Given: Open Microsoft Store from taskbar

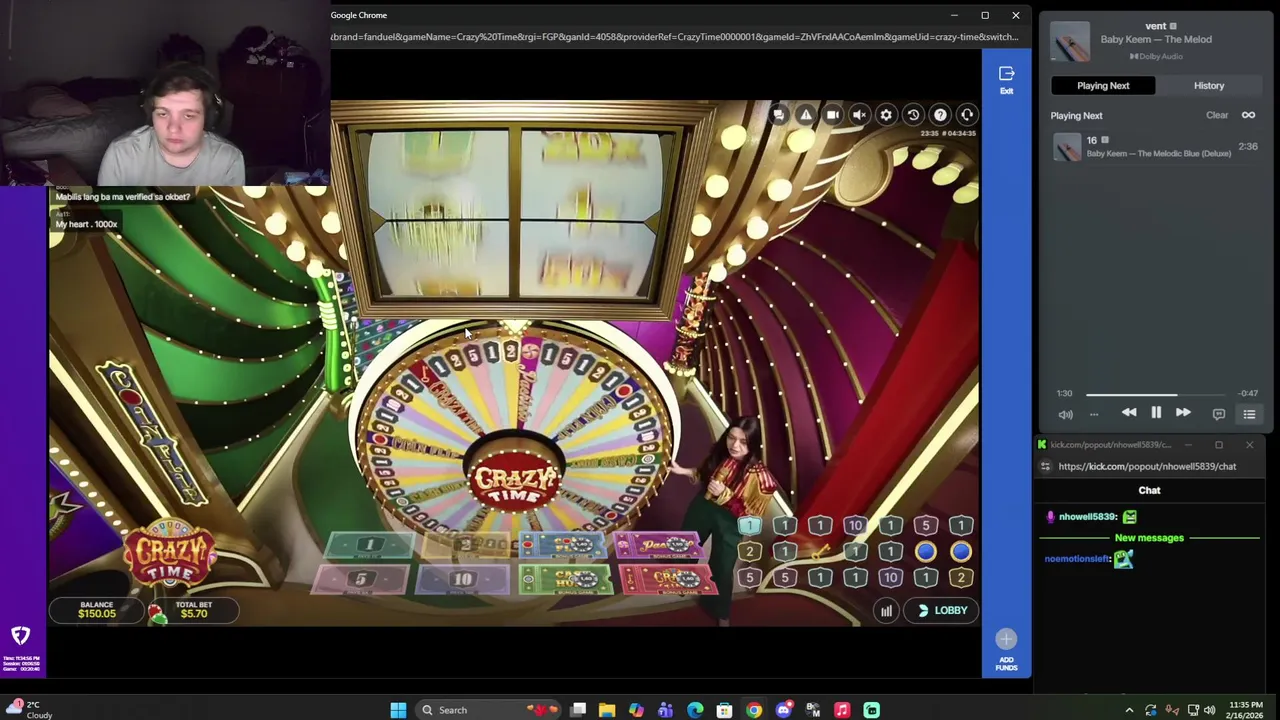Looking at the screenshot, I should tap(724, 710).
